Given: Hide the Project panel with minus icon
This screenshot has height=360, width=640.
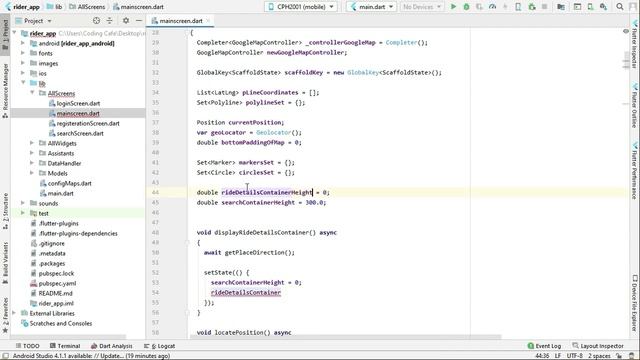Looking at the screenshot, I should pos(139,20).
